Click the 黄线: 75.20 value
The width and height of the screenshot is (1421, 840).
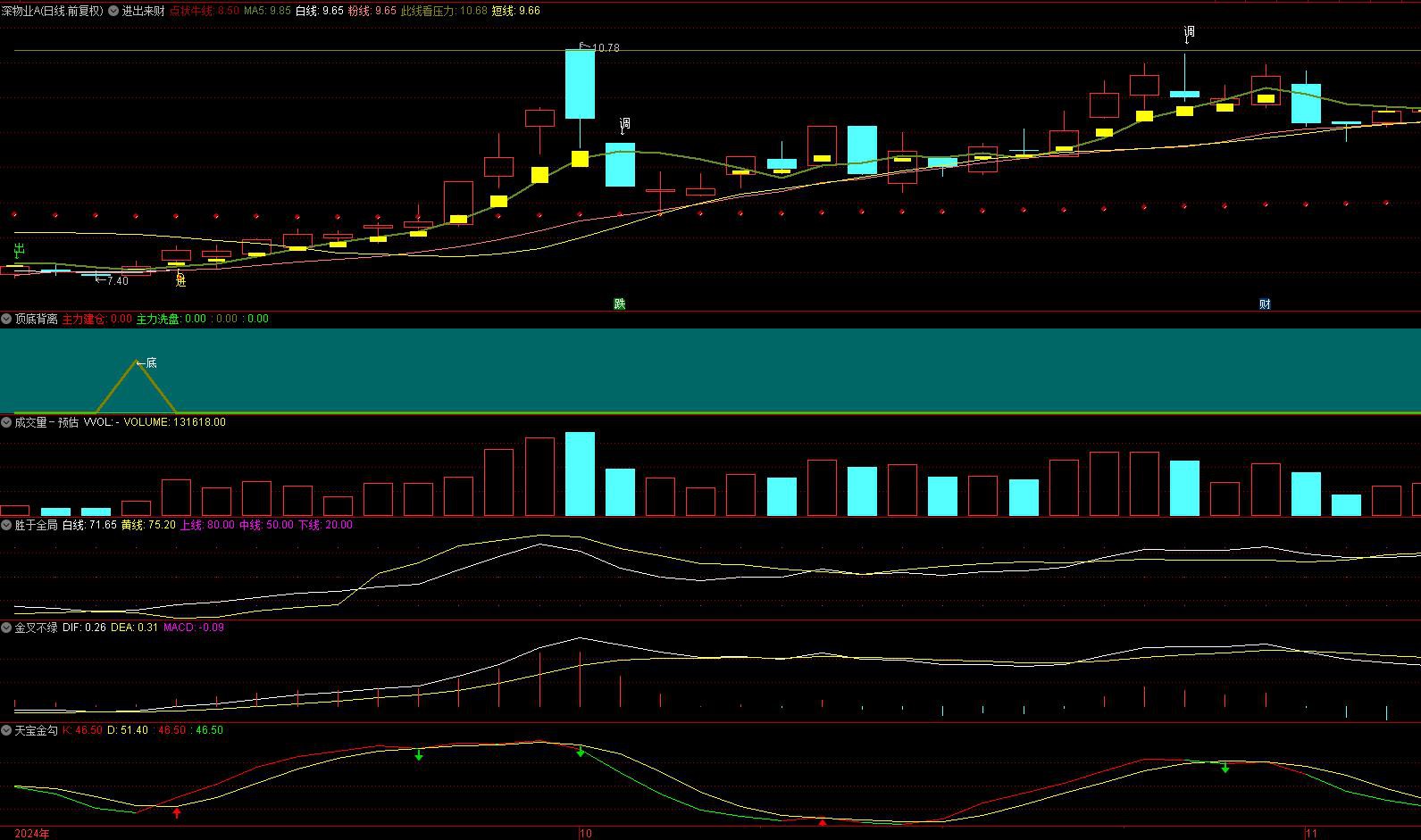point(148,525)
